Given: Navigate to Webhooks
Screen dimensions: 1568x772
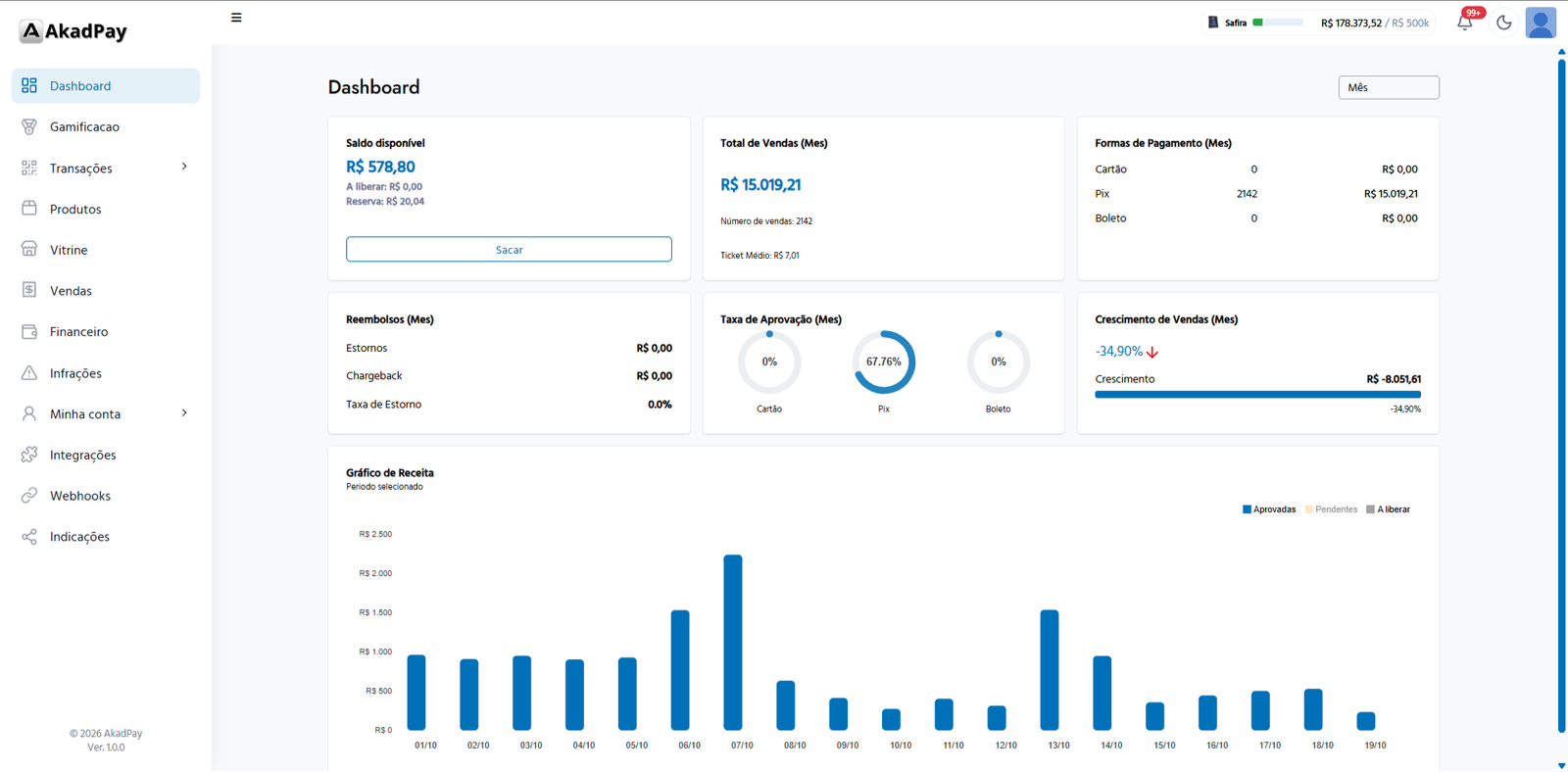Looking at the screenshot, I should coord(106,496).
